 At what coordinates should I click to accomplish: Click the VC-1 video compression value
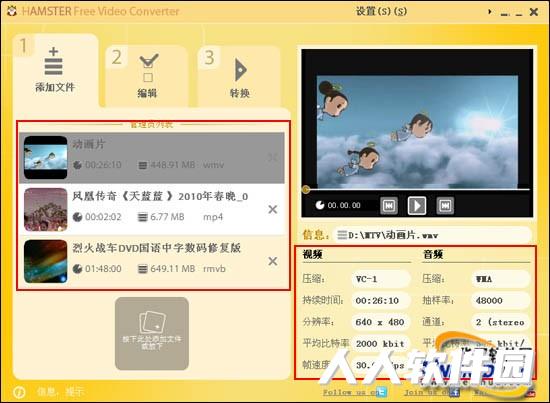[x=381, y=279]
